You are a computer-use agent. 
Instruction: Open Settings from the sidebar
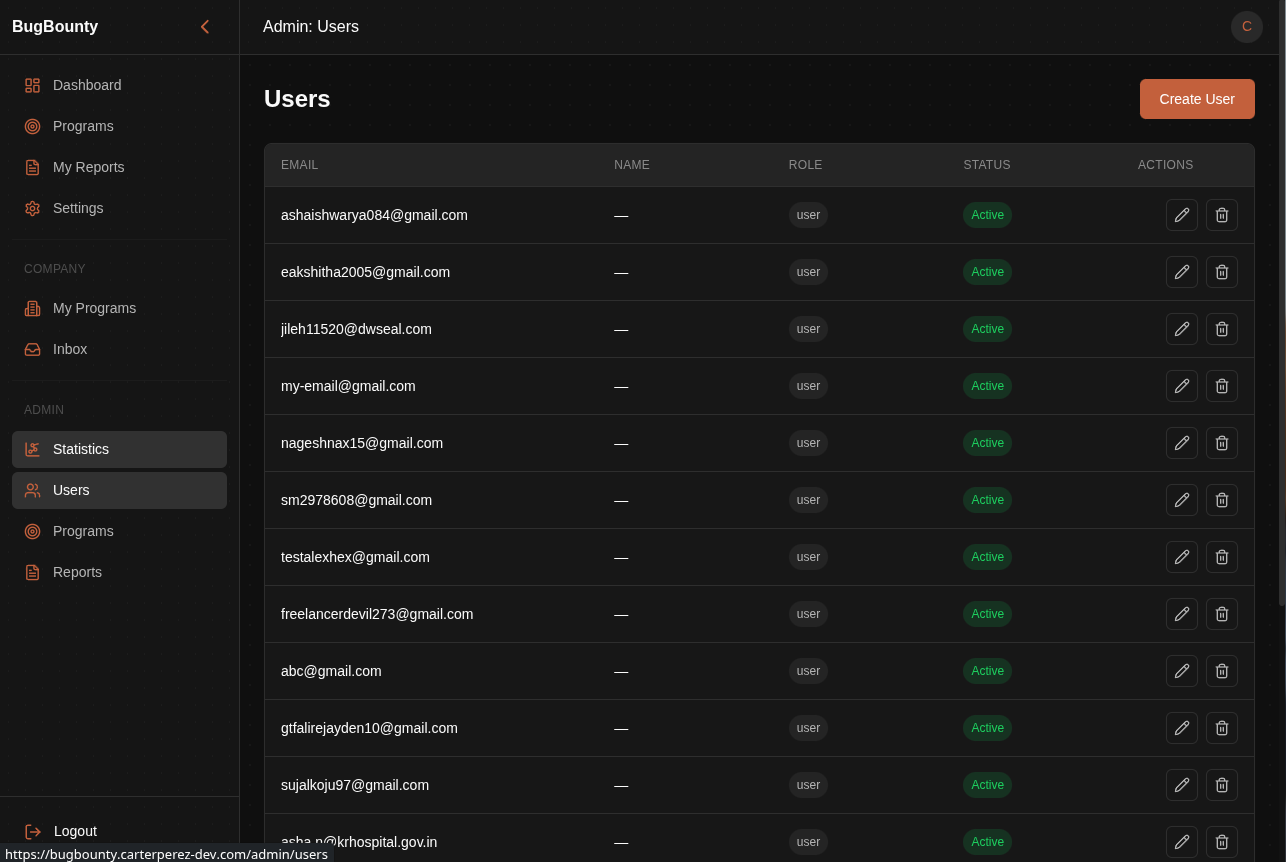119,208
